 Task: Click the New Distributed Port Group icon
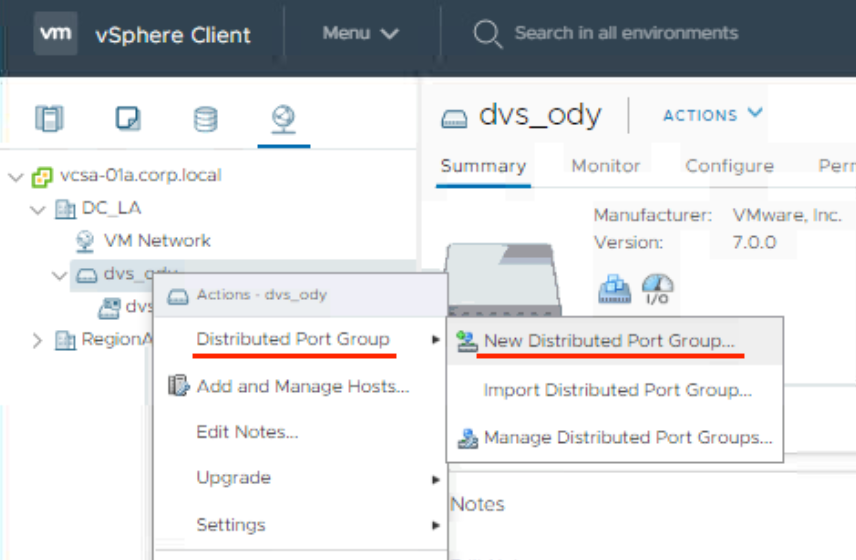click(467, 341)
